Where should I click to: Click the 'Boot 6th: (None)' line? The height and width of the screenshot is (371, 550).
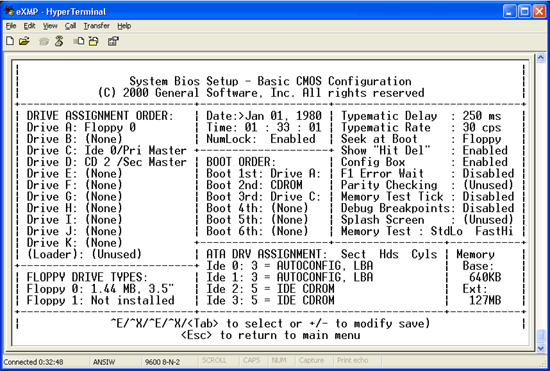click(x=257, y=231)
